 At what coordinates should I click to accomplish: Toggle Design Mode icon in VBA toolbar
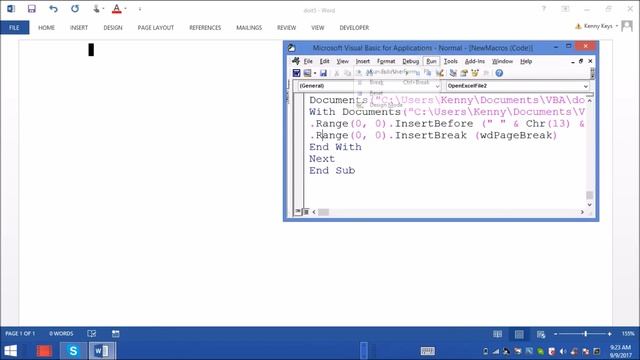pos(440,73)
